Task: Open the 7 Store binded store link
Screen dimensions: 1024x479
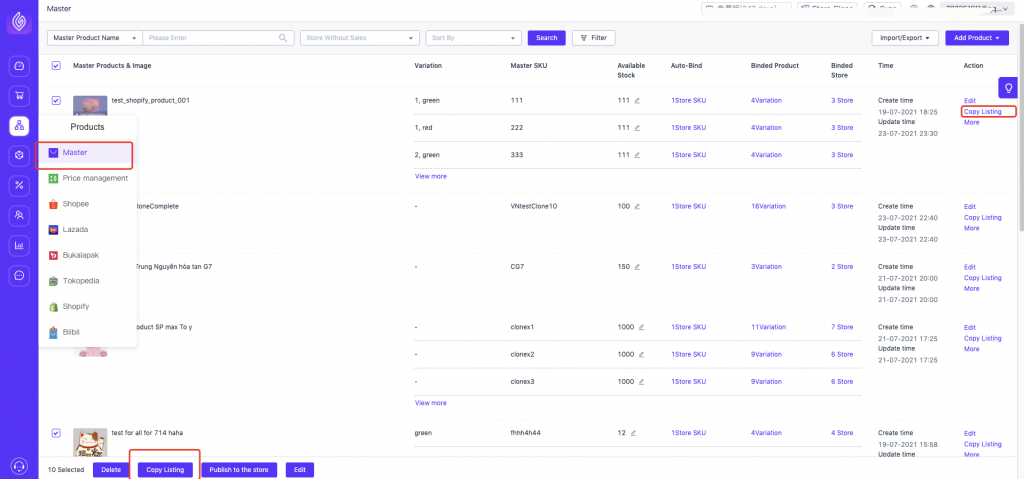Action: coord(842,327)
